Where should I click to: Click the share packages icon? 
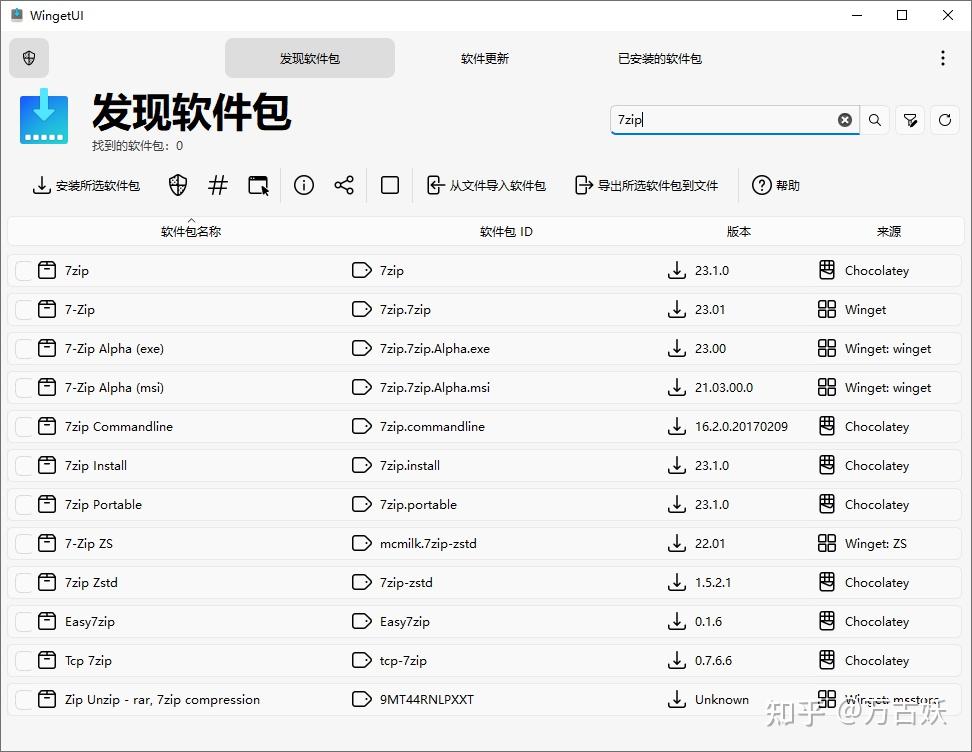pos(345,185)
